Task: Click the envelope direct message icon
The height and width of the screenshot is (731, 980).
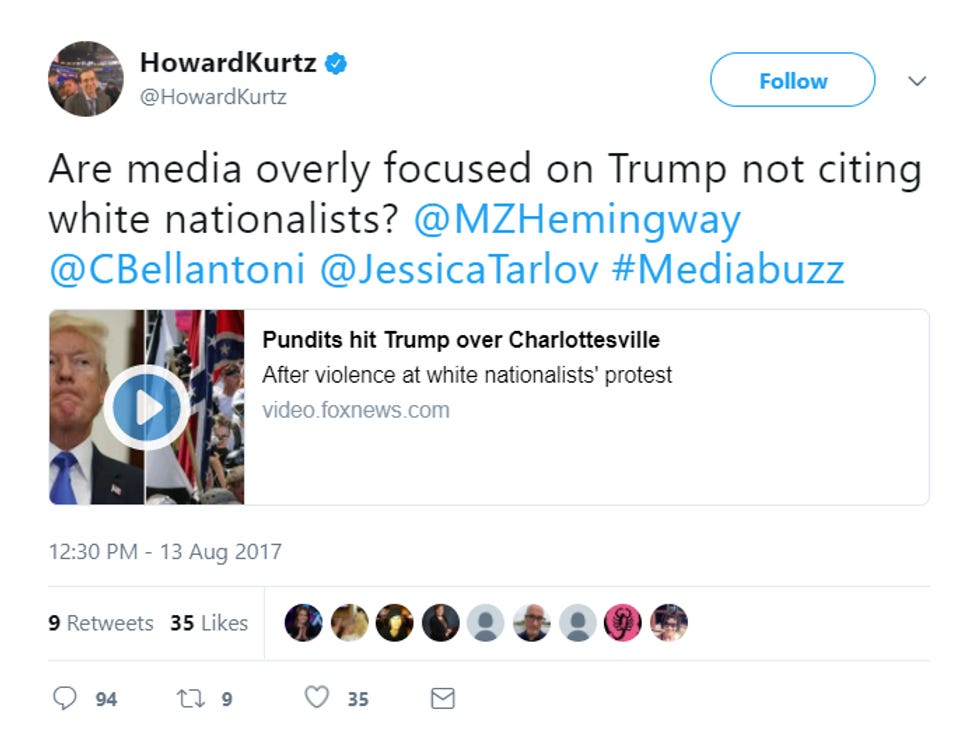Action: pos(442,698)
